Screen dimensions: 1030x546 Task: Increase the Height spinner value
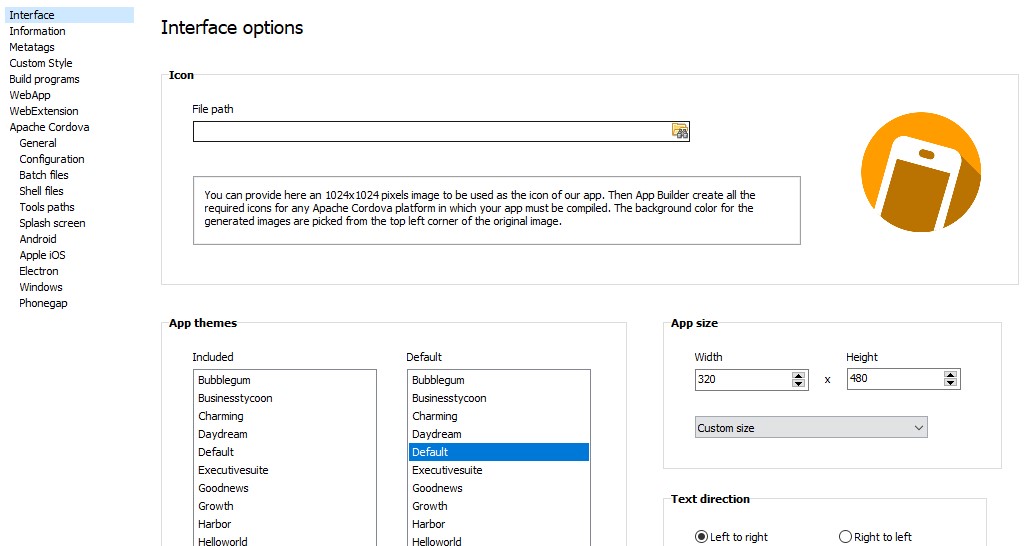tap(950, 375)
